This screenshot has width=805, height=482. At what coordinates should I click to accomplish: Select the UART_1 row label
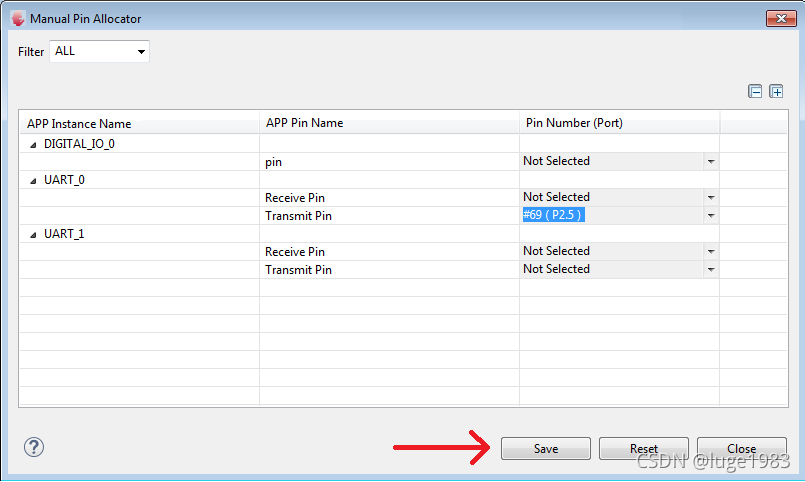click(x=64, y=234)
